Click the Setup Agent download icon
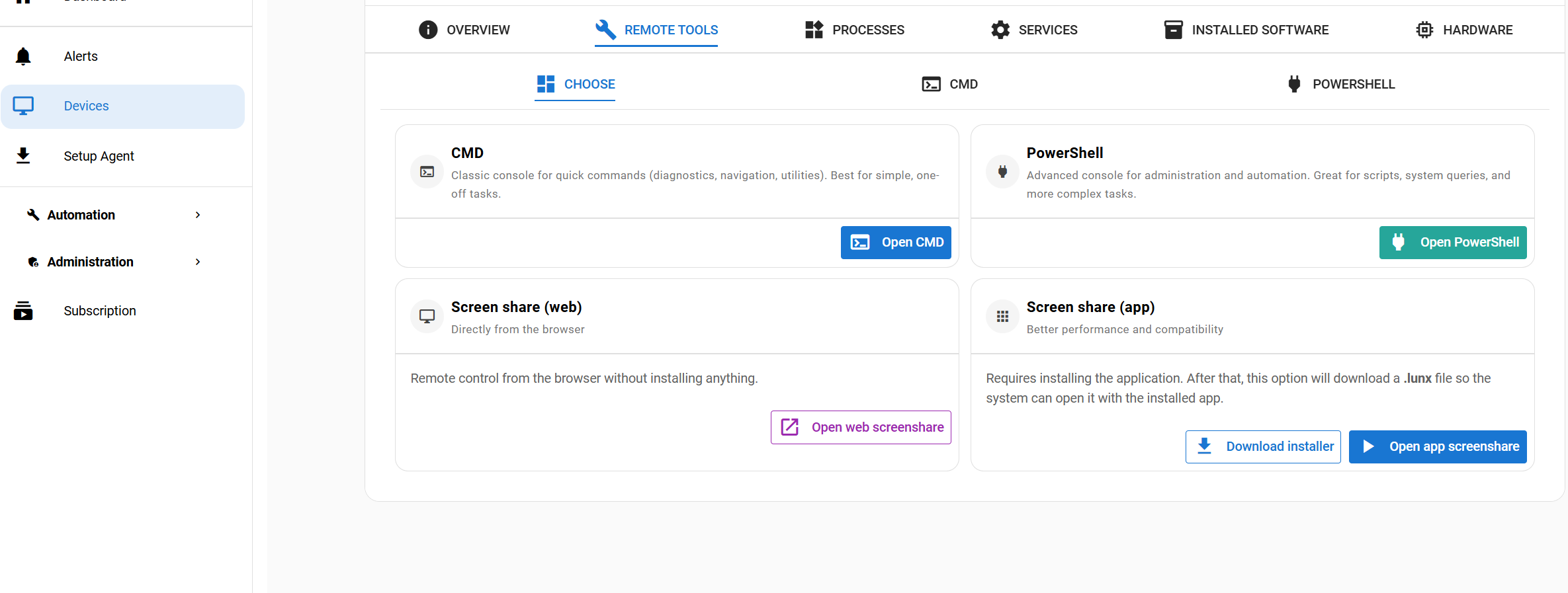The height and width of the screenshot is (593, 1568). 23,156
